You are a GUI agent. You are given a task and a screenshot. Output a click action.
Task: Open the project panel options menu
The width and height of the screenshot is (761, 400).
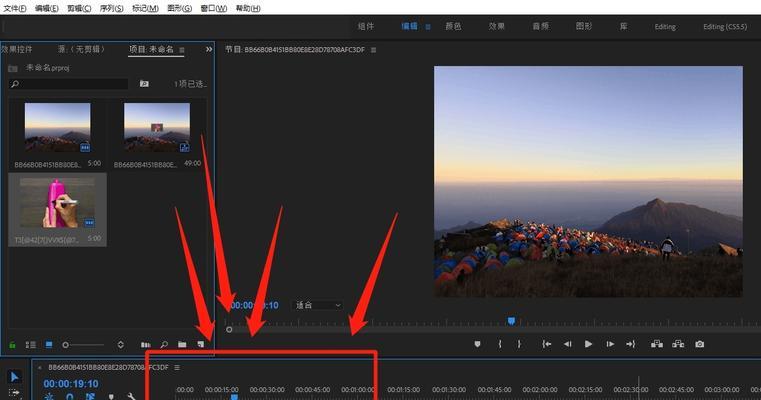182,50
